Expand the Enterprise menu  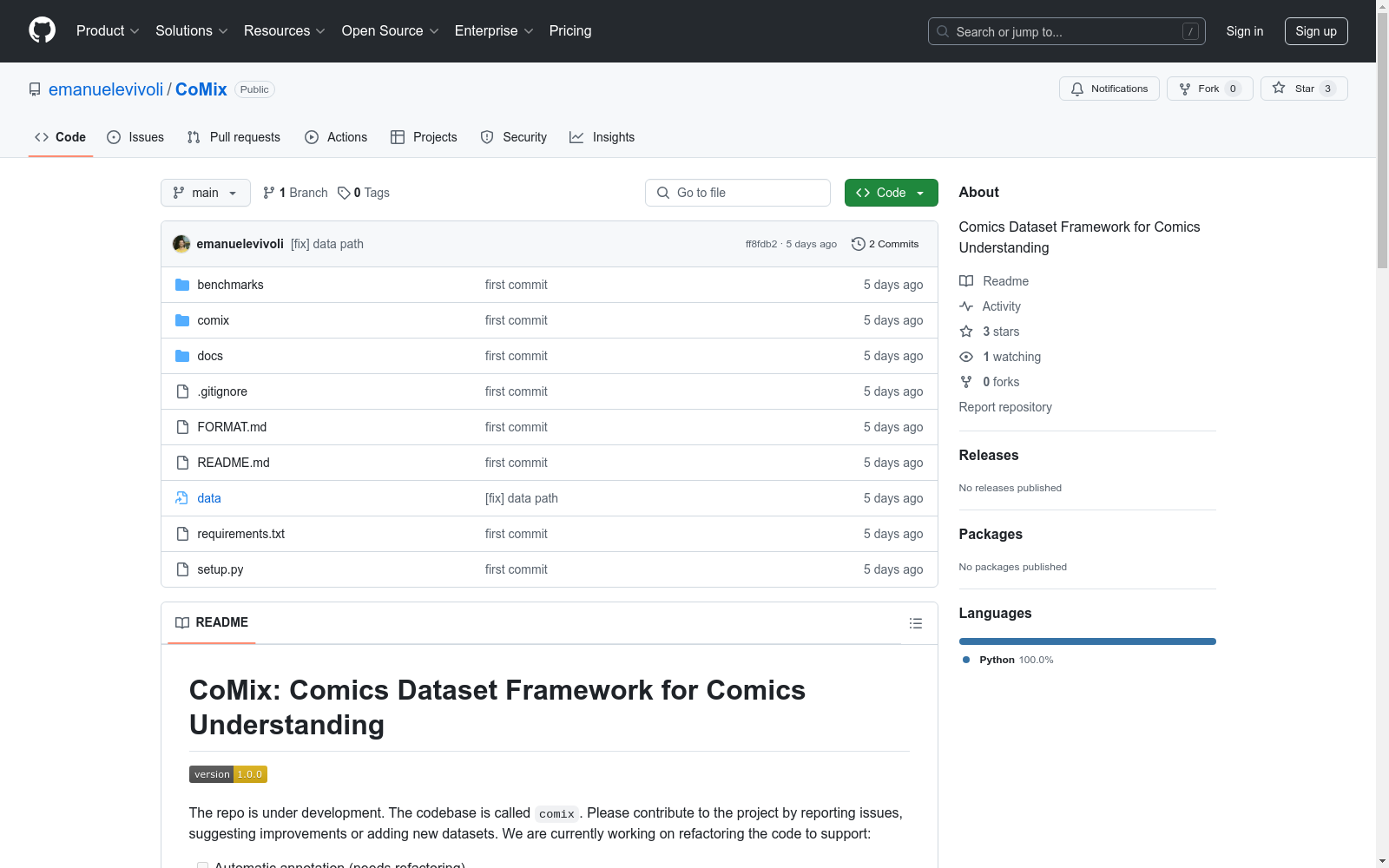[x=494, y=30]
